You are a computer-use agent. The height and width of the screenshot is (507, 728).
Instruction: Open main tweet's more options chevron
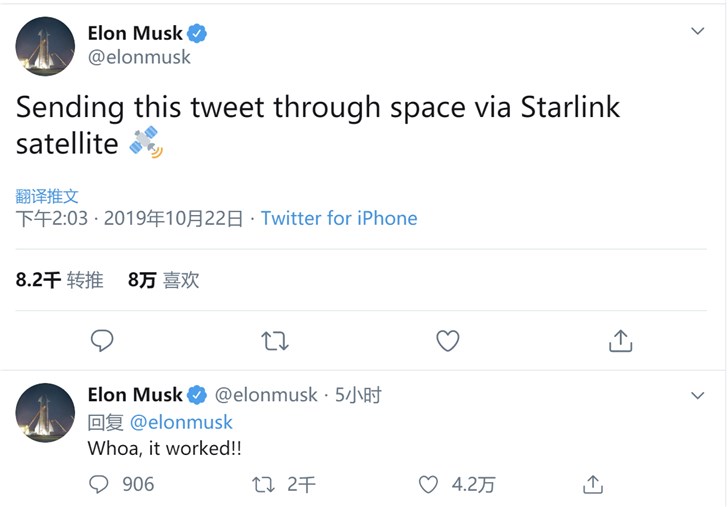698,32
